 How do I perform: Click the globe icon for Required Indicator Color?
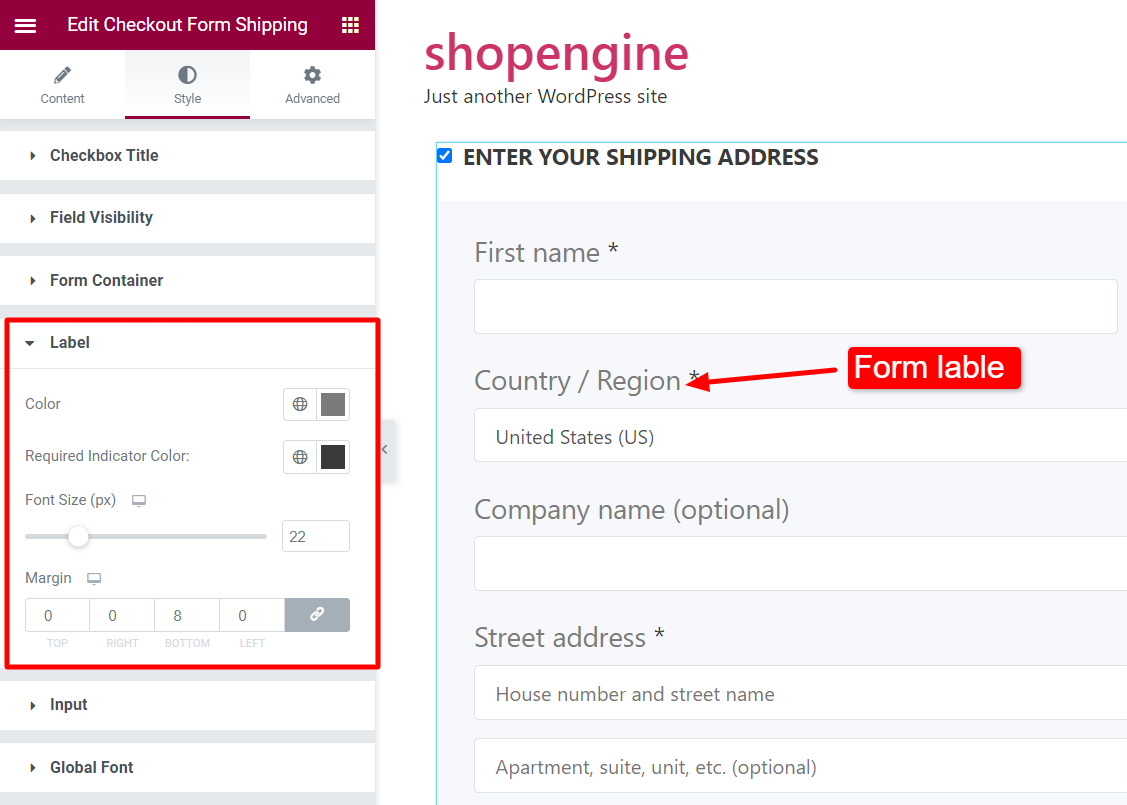[x=299, y=456]
